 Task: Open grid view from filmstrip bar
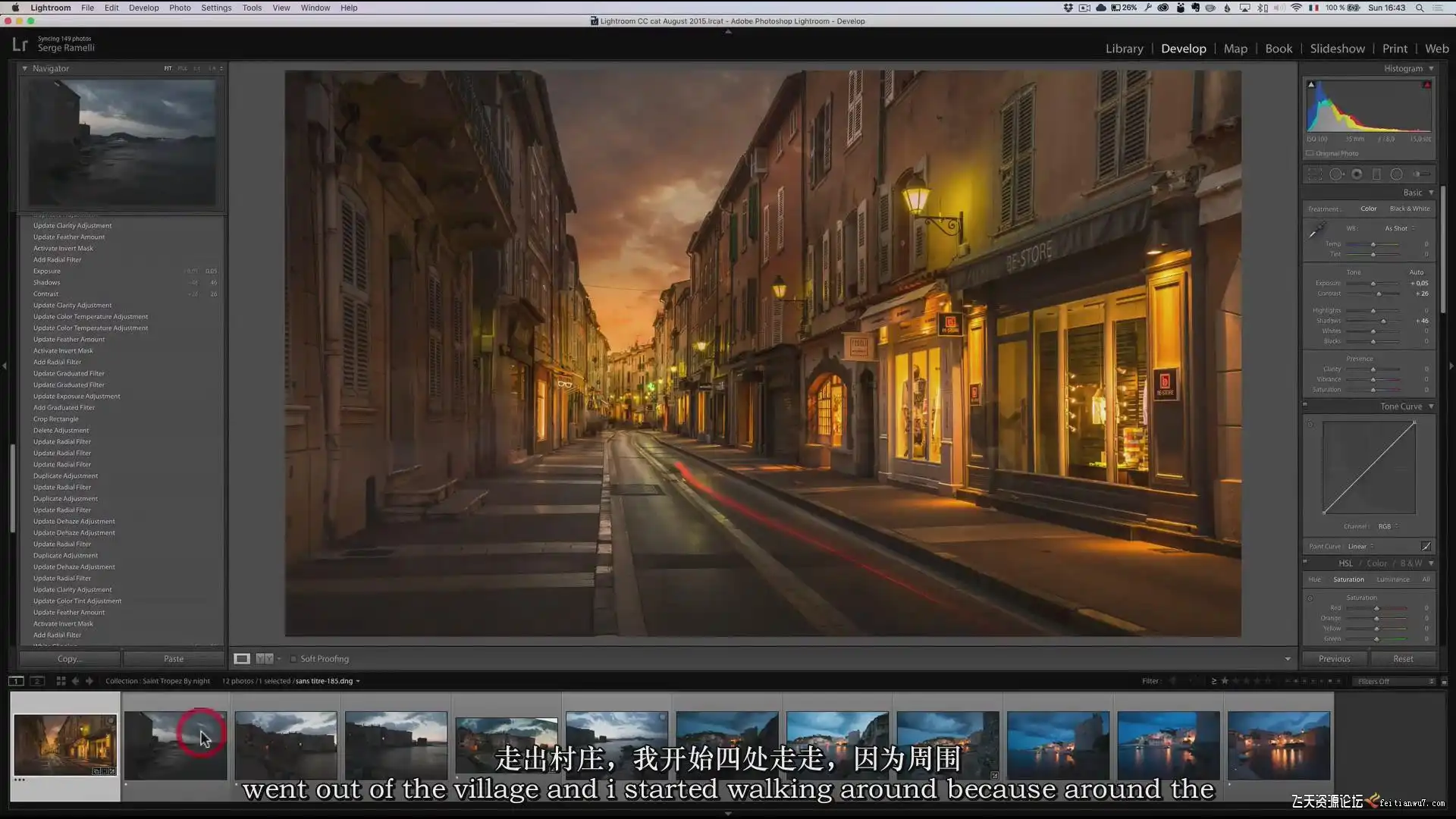61,681
